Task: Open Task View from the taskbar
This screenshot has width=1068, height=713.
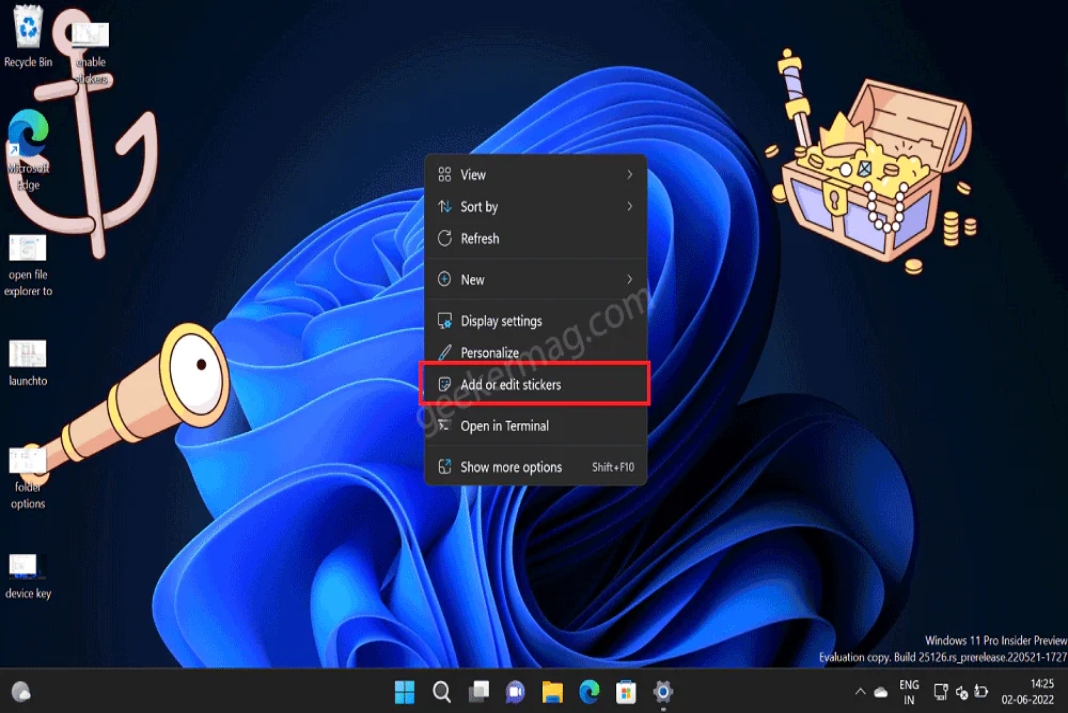Action: click(478, 691)
